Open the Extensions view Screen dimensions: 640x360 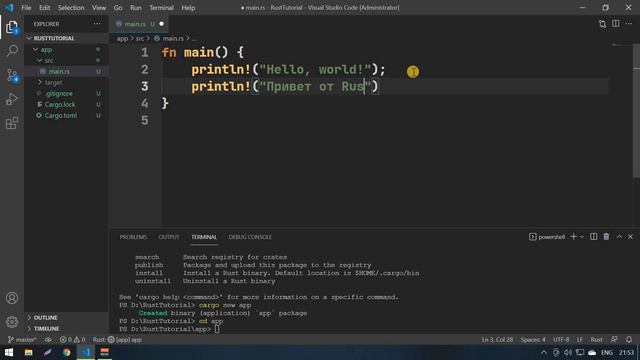point(12,123)
